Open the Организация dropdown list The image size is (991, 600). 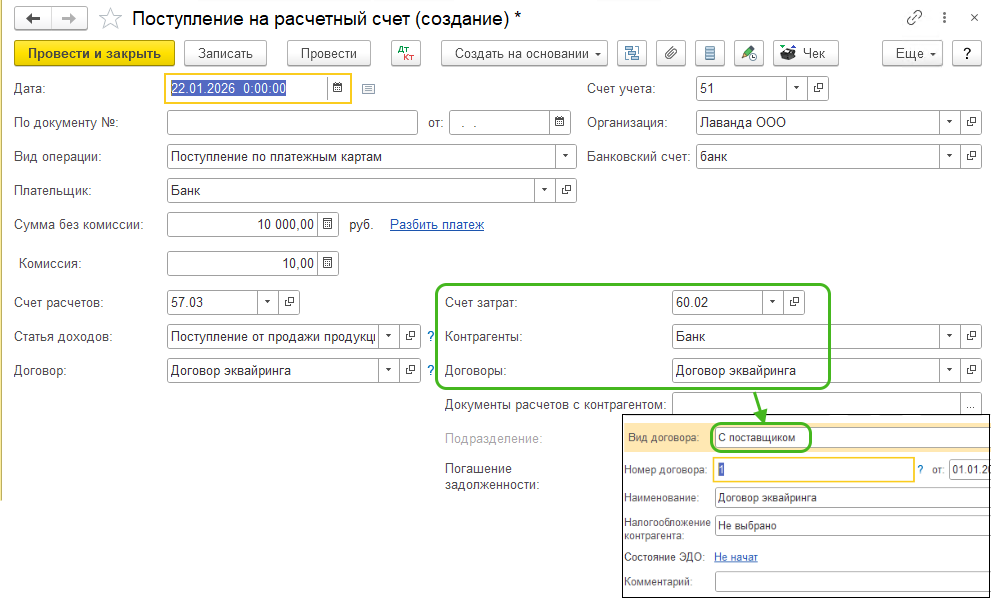[947, 122]
